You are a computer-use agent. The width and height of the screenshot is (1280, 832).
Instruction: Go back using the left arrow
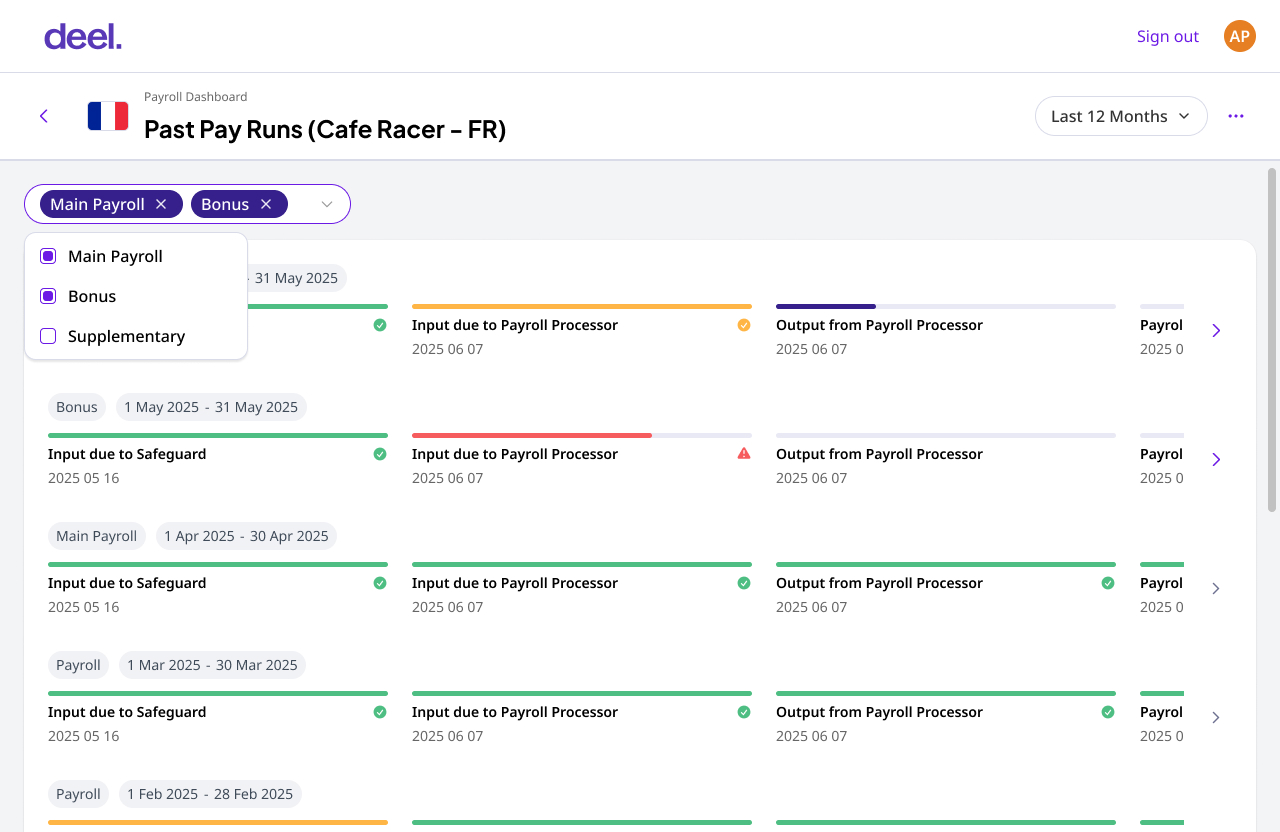pyautogui.click(x=44, y=116)
